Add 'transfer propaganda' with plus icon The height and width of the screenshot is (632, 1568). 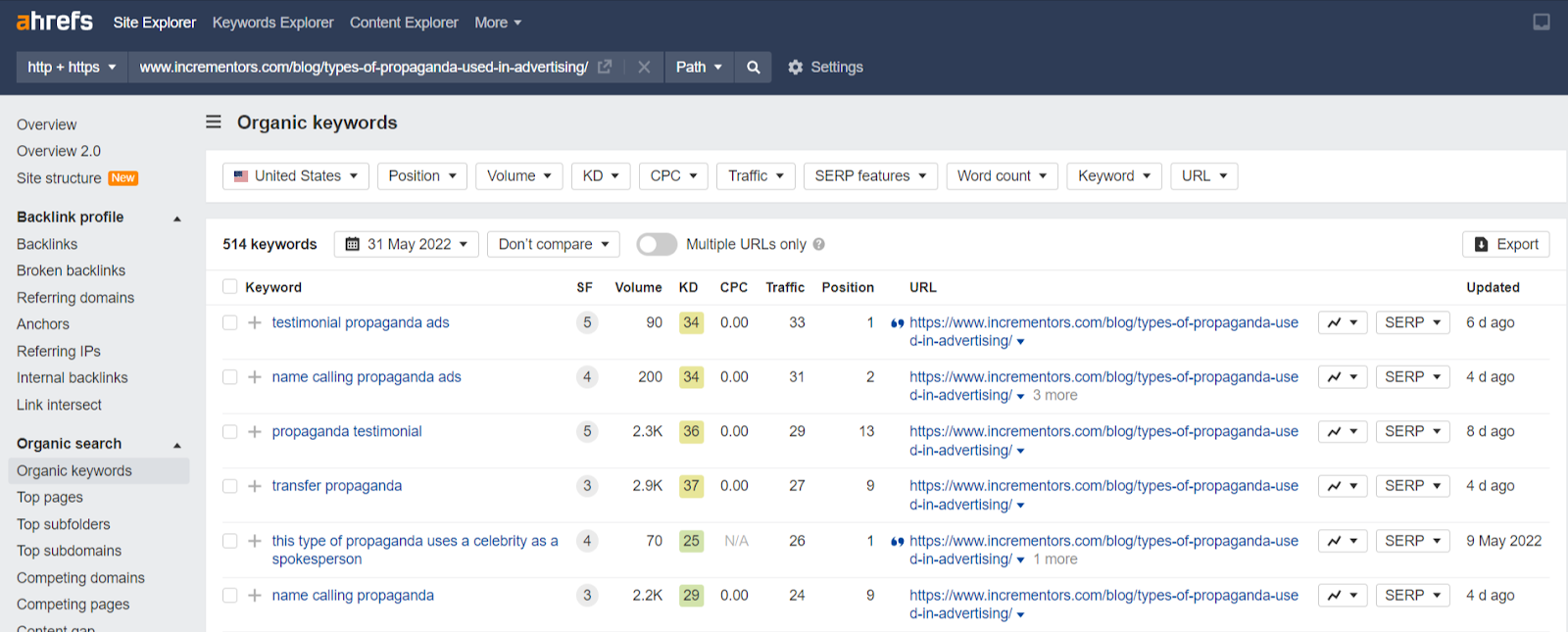pyautogui.click(x=255, y=486)
